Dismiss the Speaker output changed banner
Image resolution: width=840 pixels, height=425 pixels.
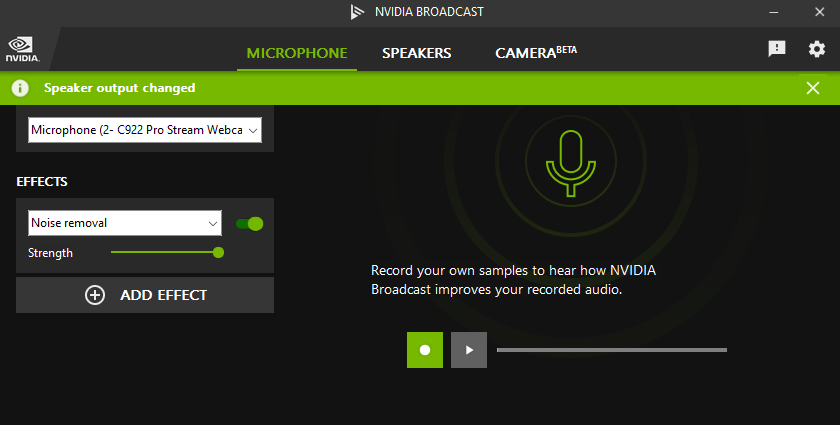(813, 88)
